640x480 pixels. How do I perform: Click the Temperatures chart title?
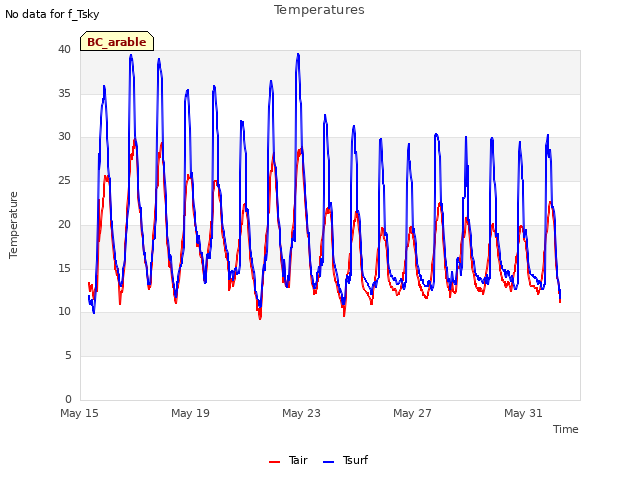click(x=319, y=10)
